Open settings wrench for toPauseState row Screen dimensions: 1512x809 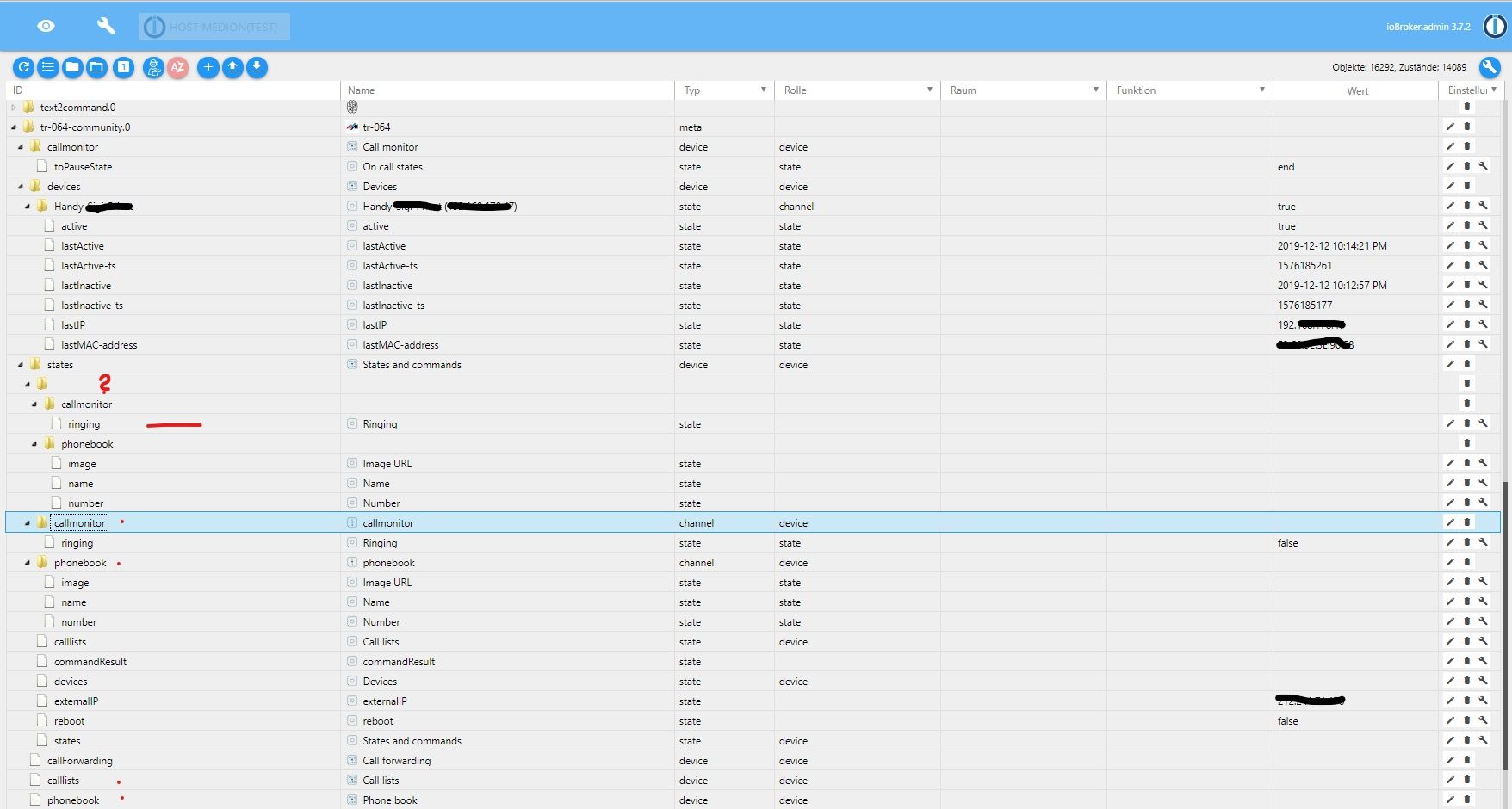[x=1484, y=166]
